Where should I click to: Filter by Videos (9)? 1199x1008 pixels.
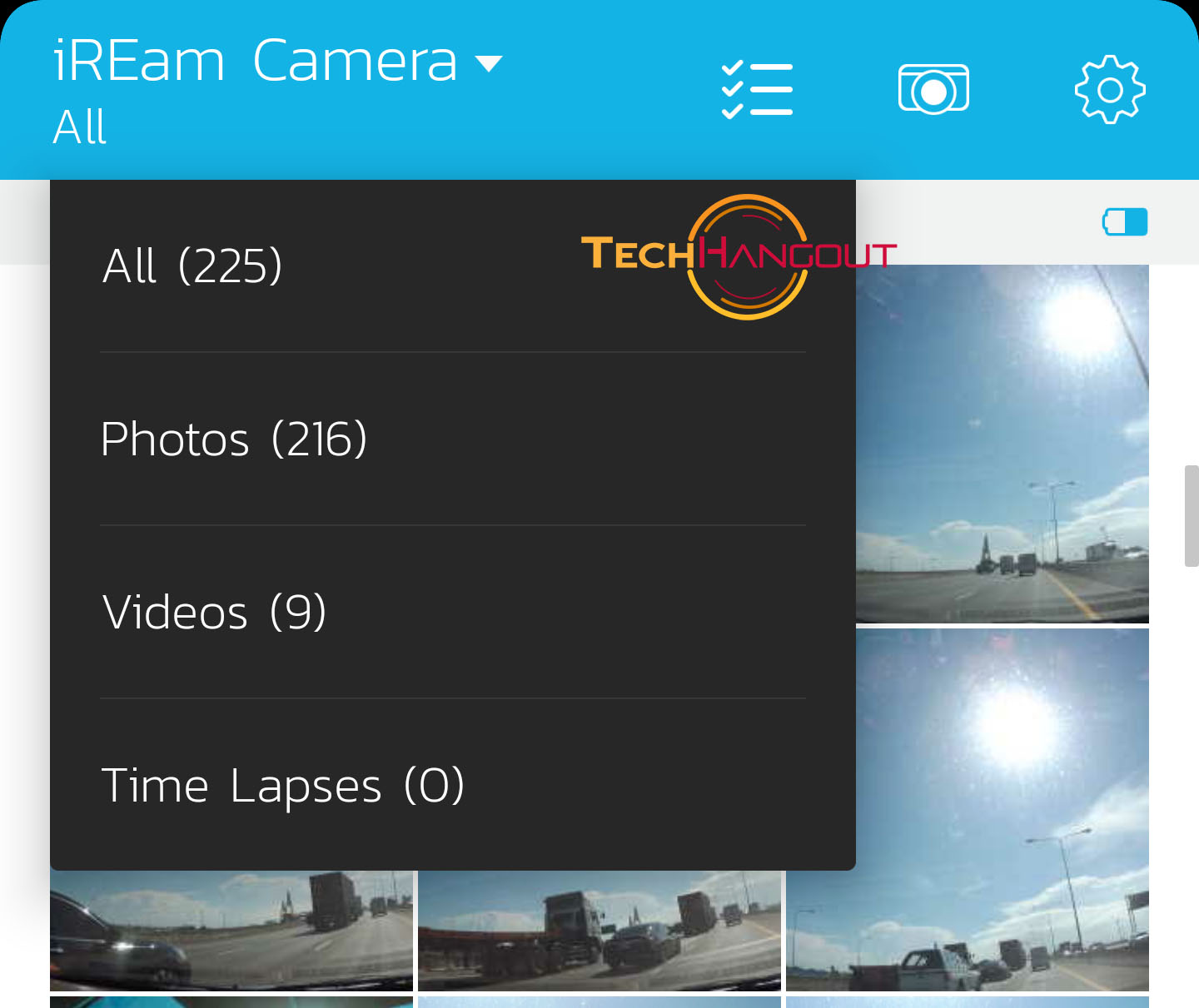tap(453, 613)
